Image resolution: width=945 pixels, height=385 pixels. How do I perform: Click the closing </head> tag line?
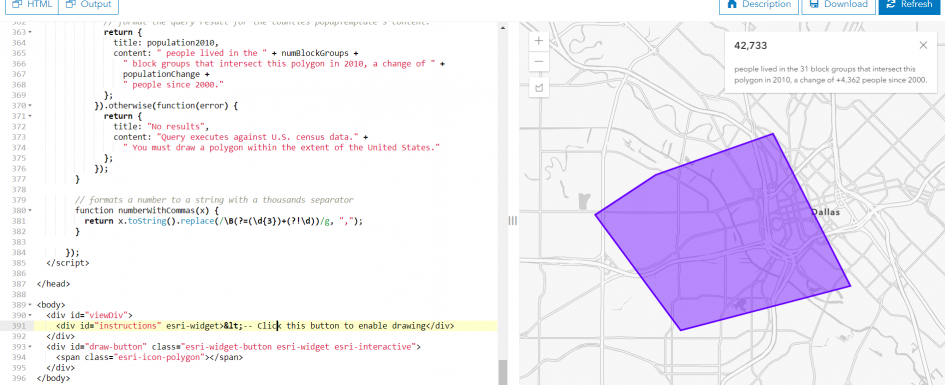(x=53, y=284)
